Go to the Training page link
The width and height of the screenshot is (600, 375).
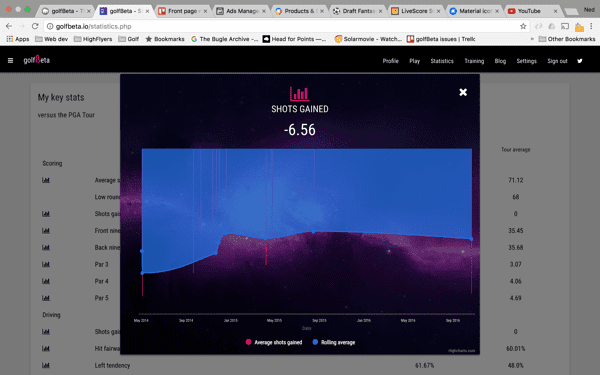[474, 61]
